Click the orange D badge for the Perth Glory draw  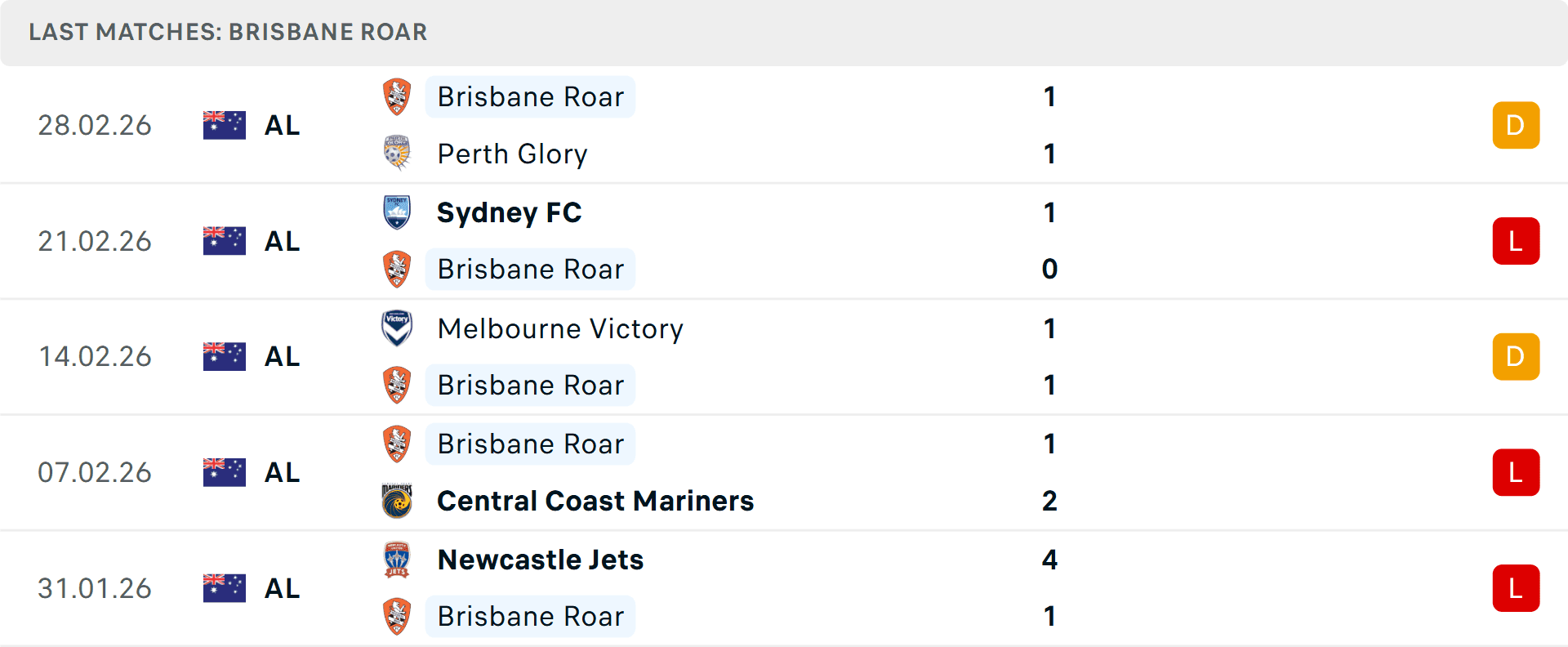click(1516, 125)
